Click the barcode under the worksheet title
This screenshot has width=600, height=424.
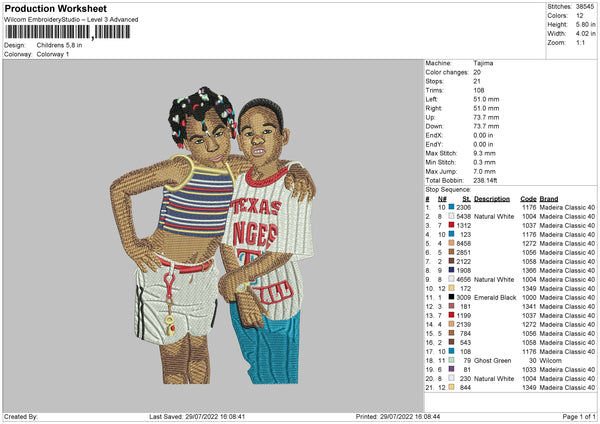coord(67,32)
